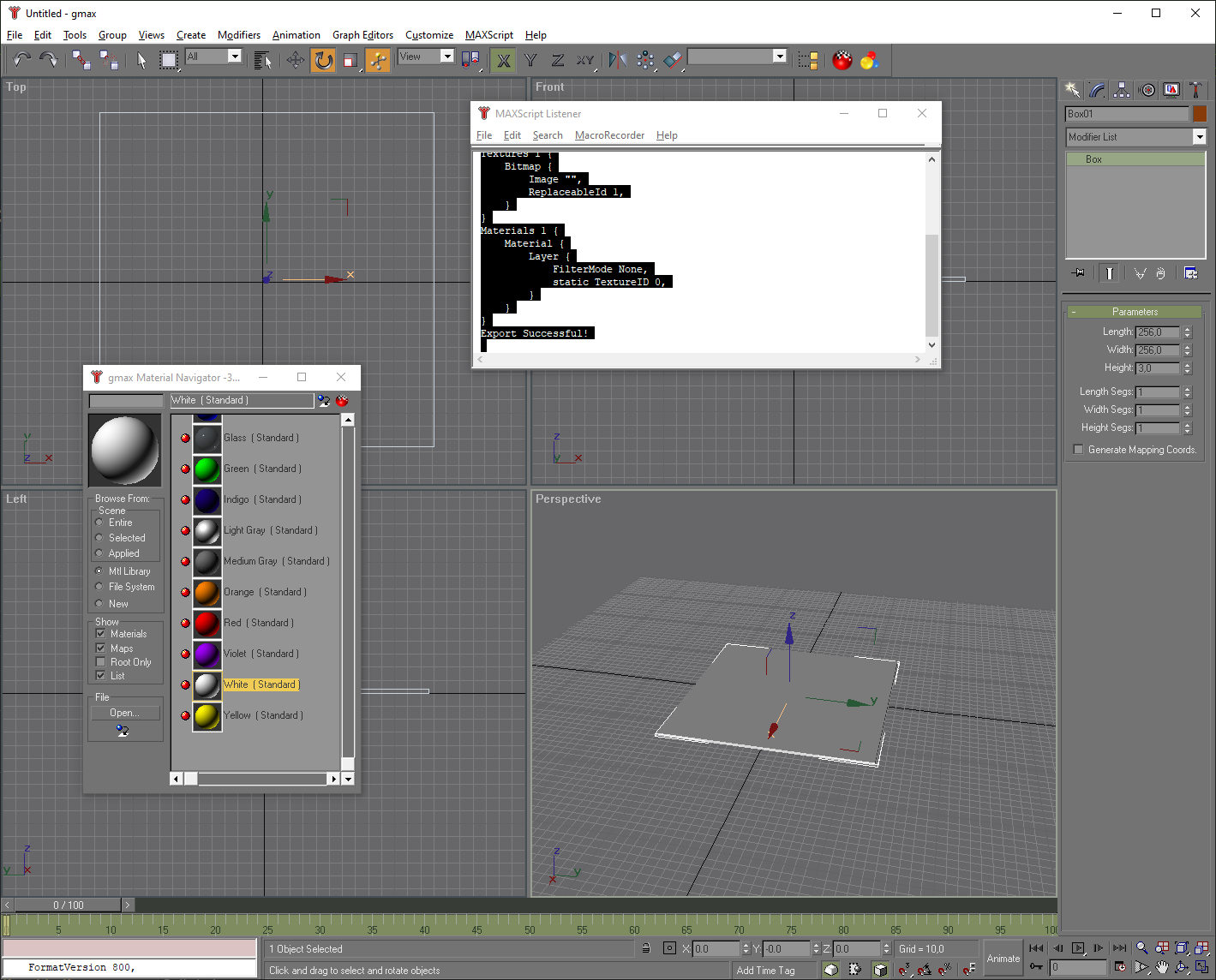1216x980 pixels.
Task: Uncheck Materials in the Show group
Action: (x=100, y=634)
